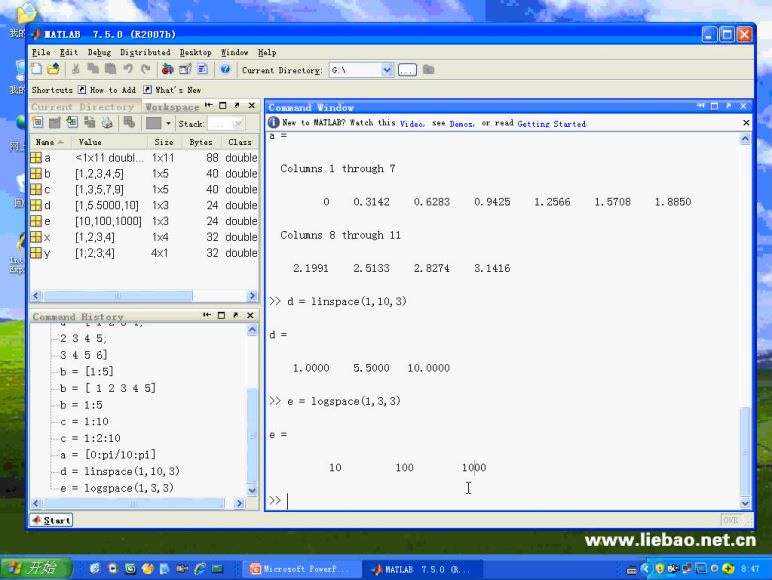Open the Help menu
772x580 pixels.
[267, 52]
